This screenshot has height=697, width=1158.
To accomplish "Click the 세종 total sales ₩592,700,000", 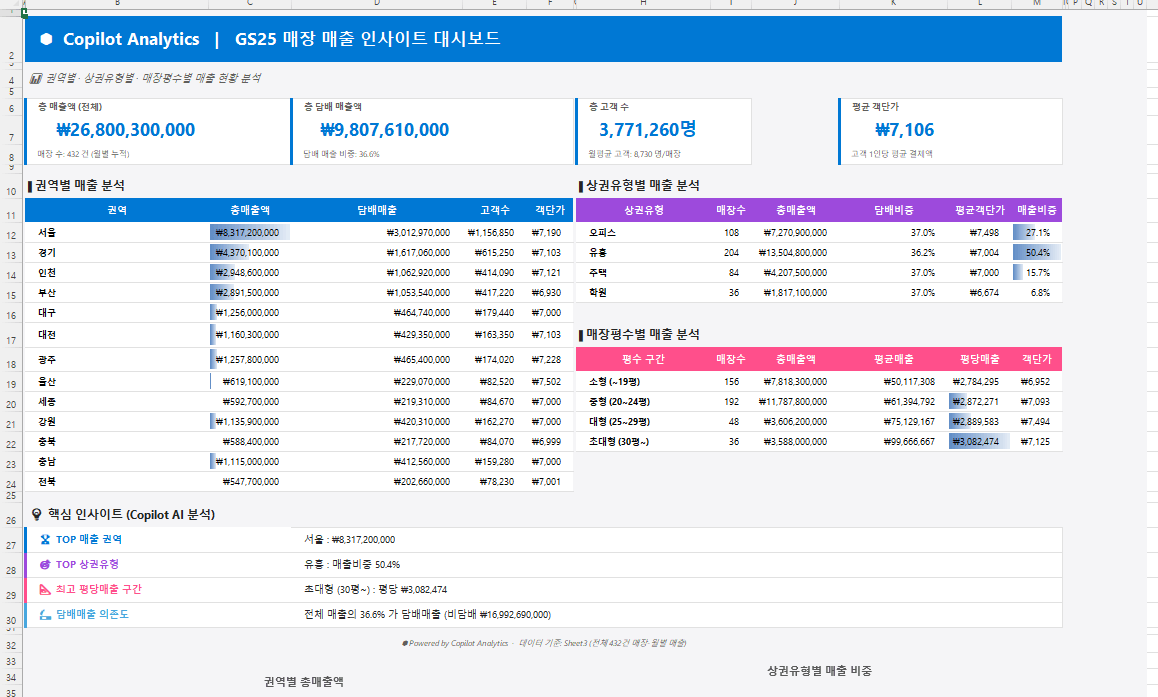I will [x=250, y=402].
